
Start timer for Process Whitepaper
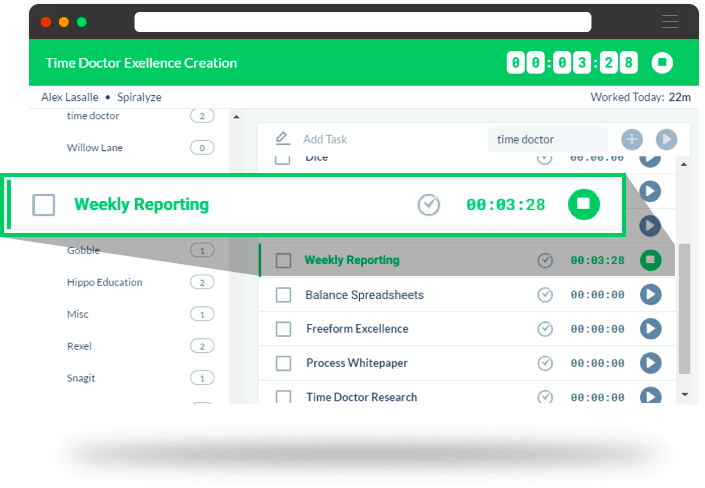point(650,363)
